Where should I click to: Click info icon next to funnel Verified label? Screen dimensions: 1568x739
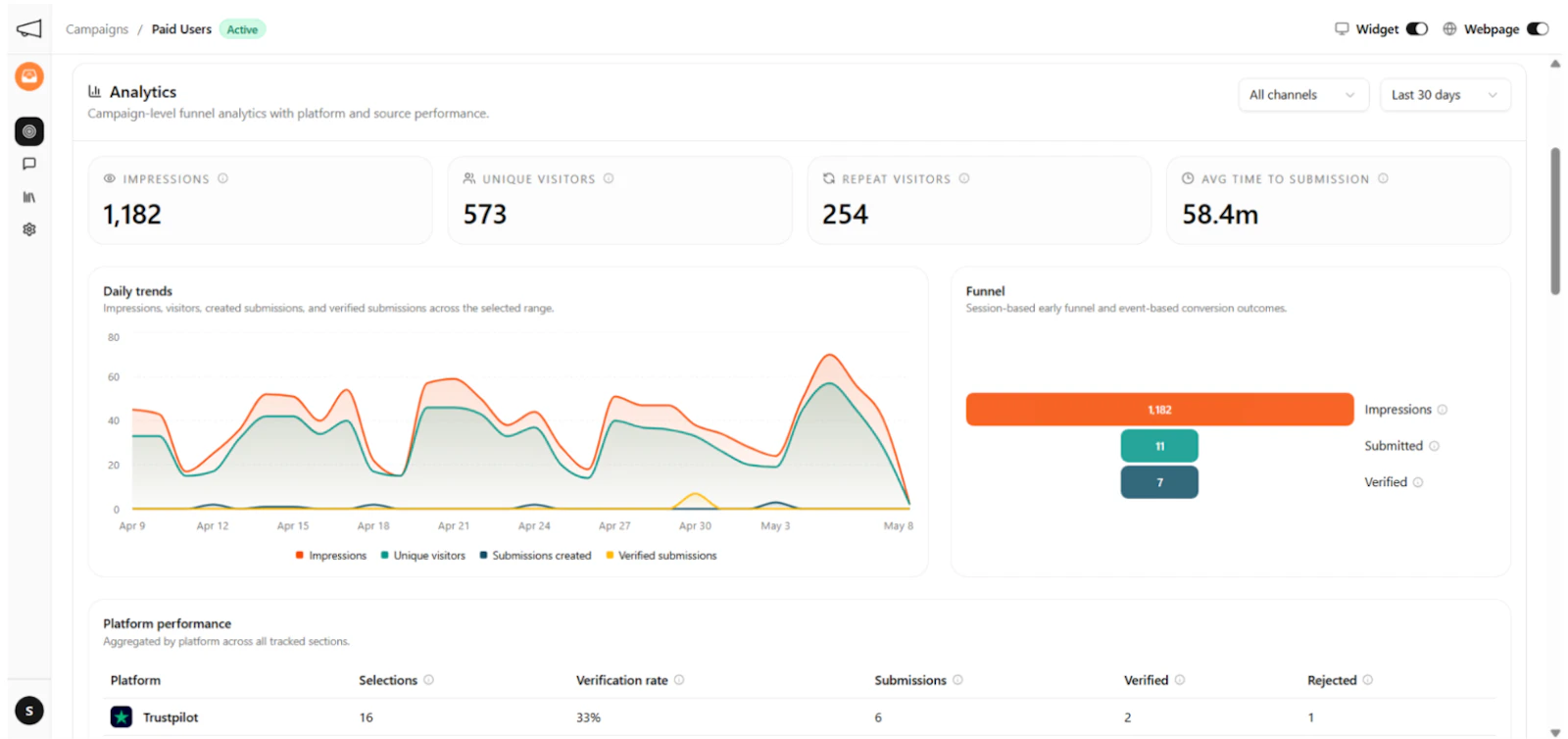pyautogui.click(x=1418, y=482)
